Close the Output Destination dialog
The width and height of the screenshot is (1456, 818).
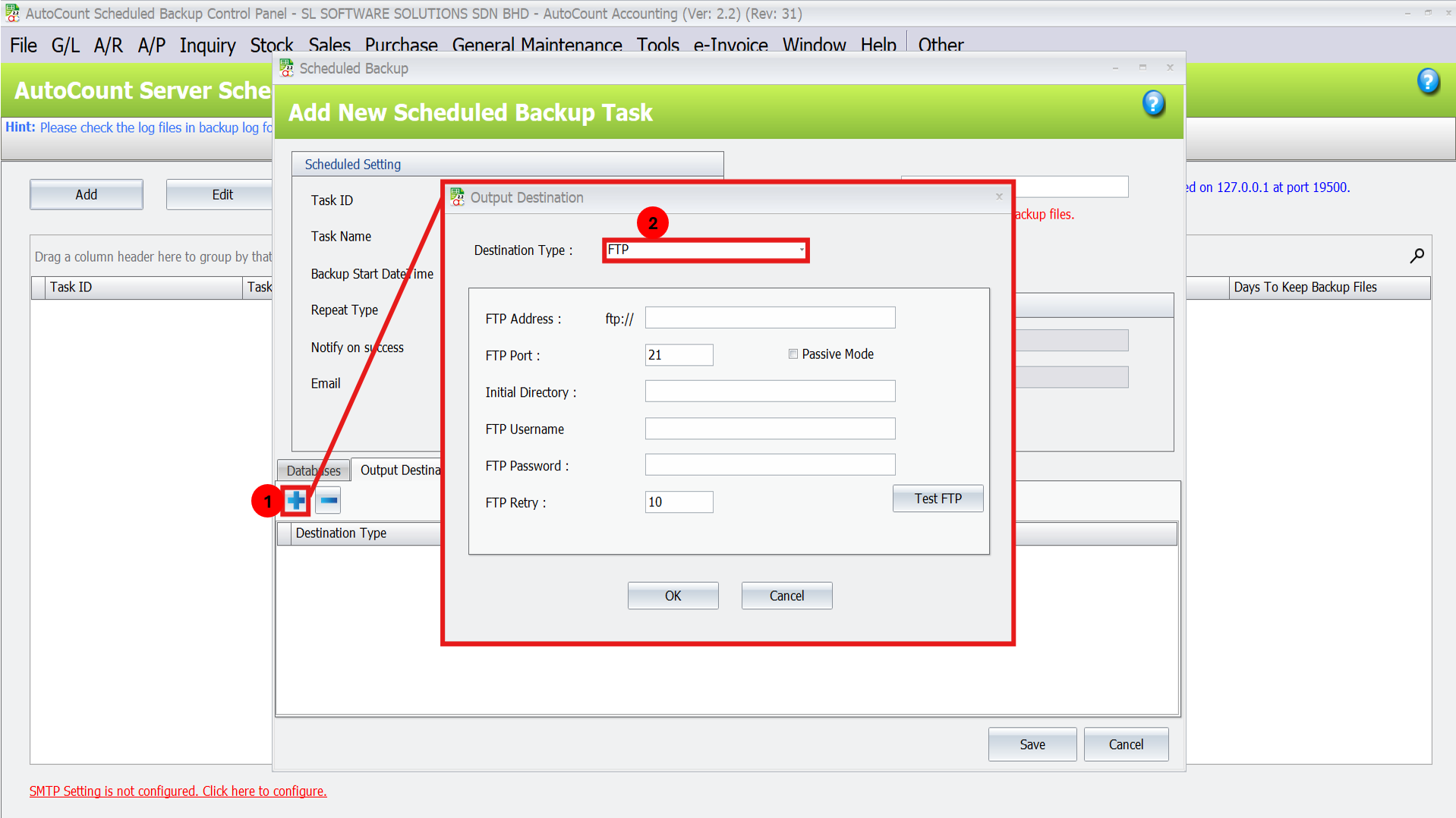[x=999, y=197]
